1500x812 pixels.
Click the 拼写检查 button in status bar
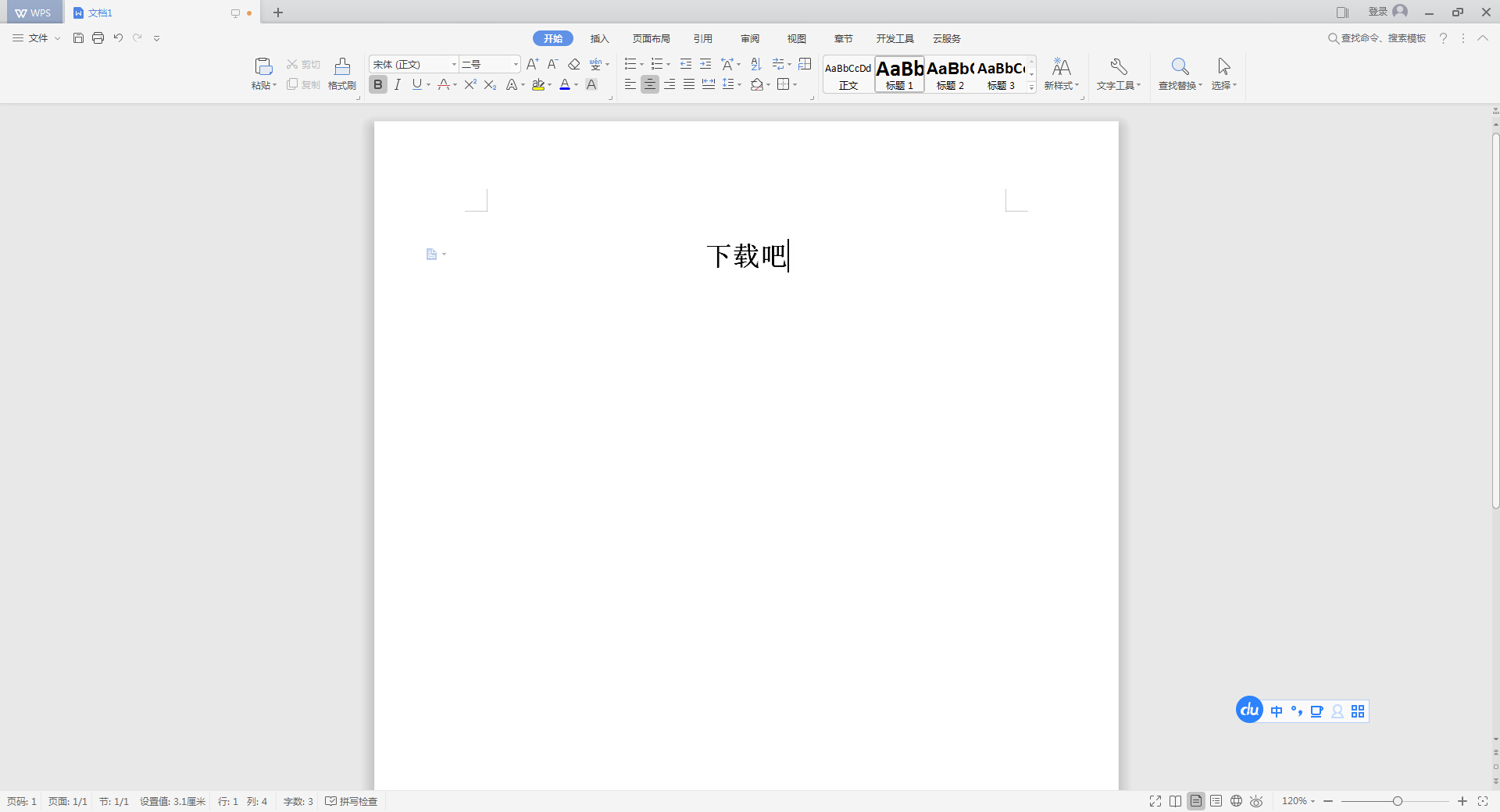point(352,801)
